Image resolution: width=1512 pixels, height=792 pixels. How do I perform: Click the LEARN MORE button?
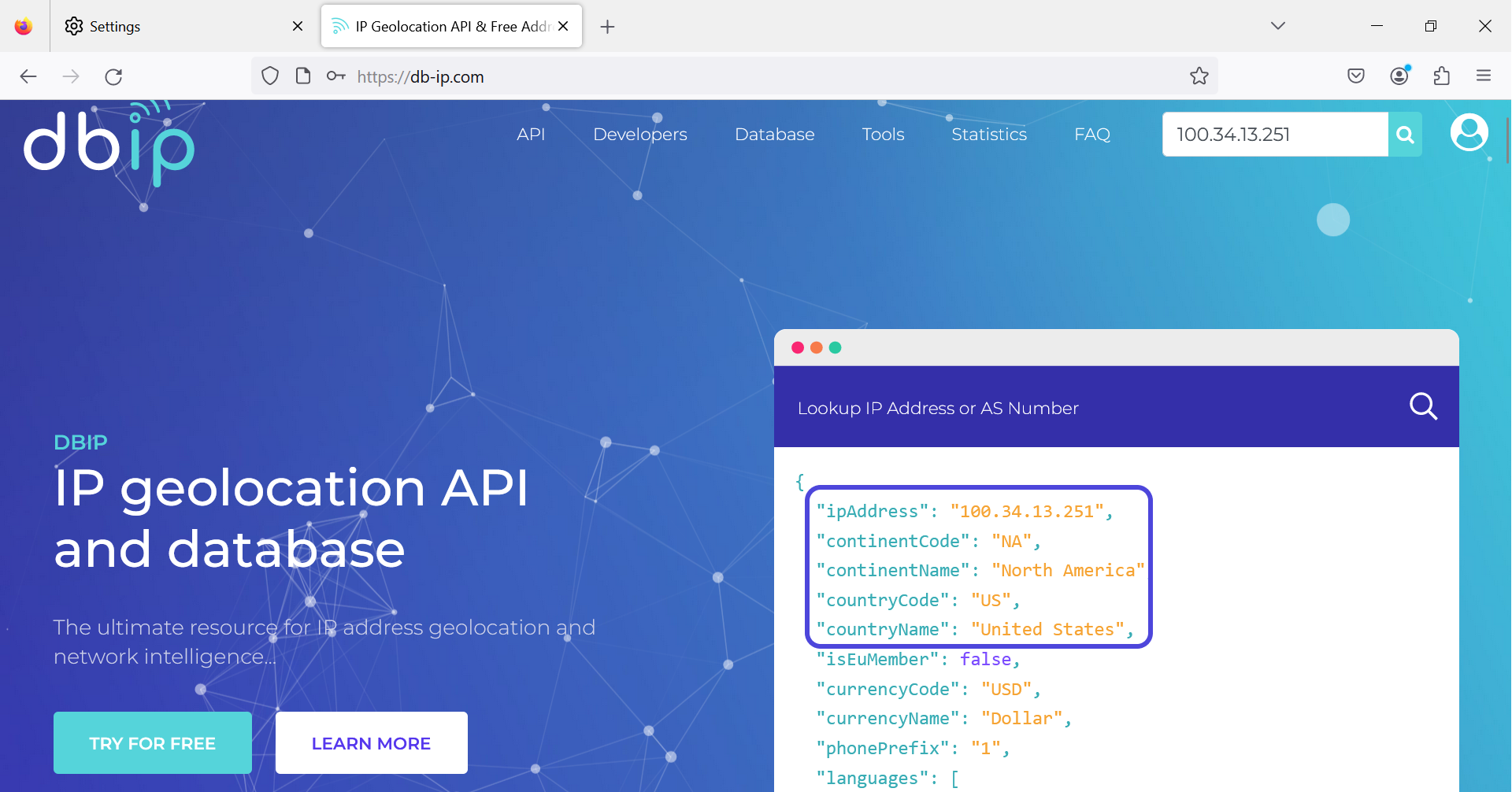(x=372, y=742)
